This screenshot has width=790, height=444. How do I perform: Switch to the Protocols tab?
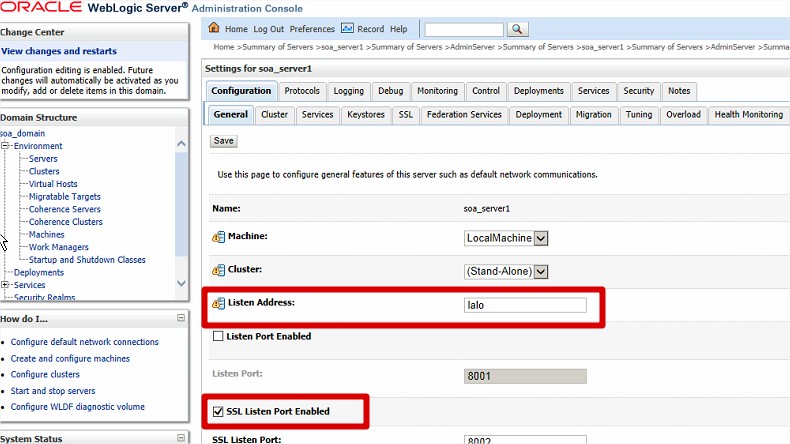(301, 91)
